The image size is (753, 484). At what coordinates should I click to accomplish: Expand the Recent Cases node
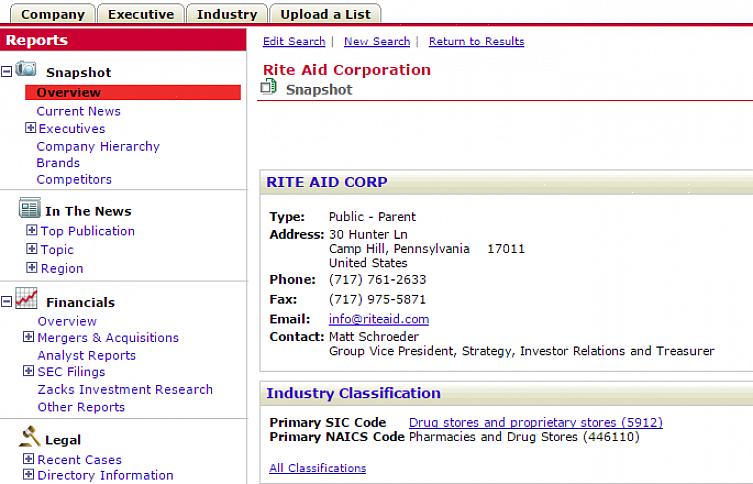coord(28,459)
